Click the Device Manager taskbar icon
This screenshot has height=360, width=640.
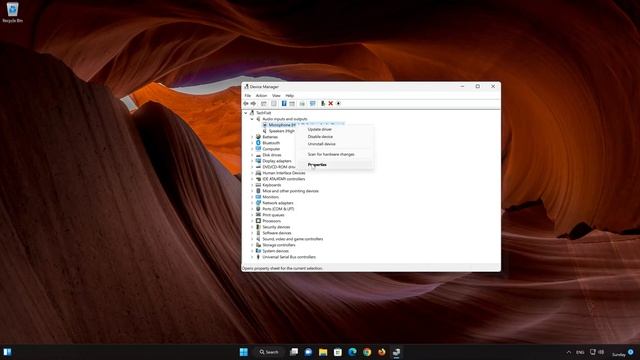click(396, 352)
